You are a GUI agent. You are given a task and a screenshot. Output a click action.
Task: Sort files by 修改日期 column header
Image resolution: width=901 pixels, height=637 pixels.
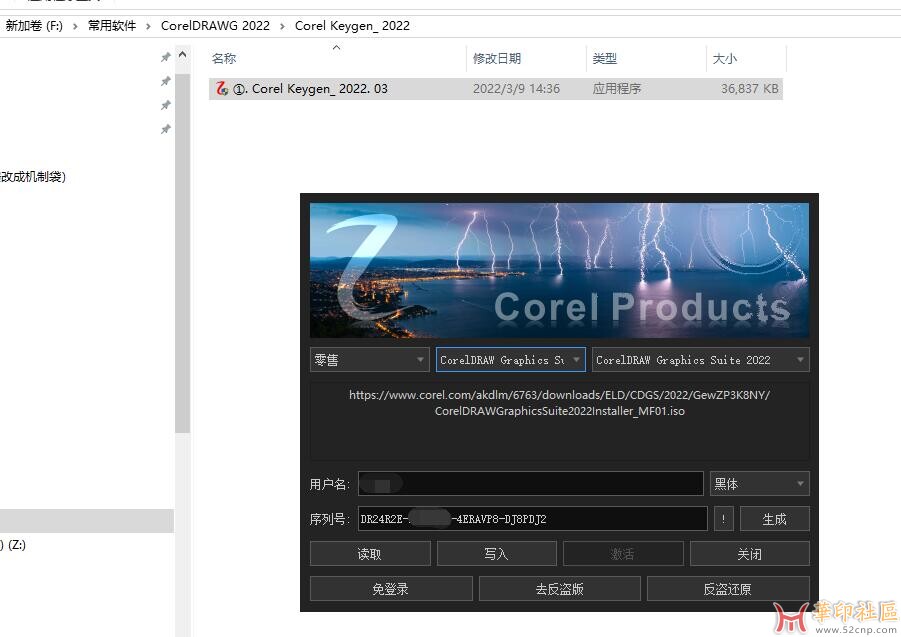coord(496,59)
